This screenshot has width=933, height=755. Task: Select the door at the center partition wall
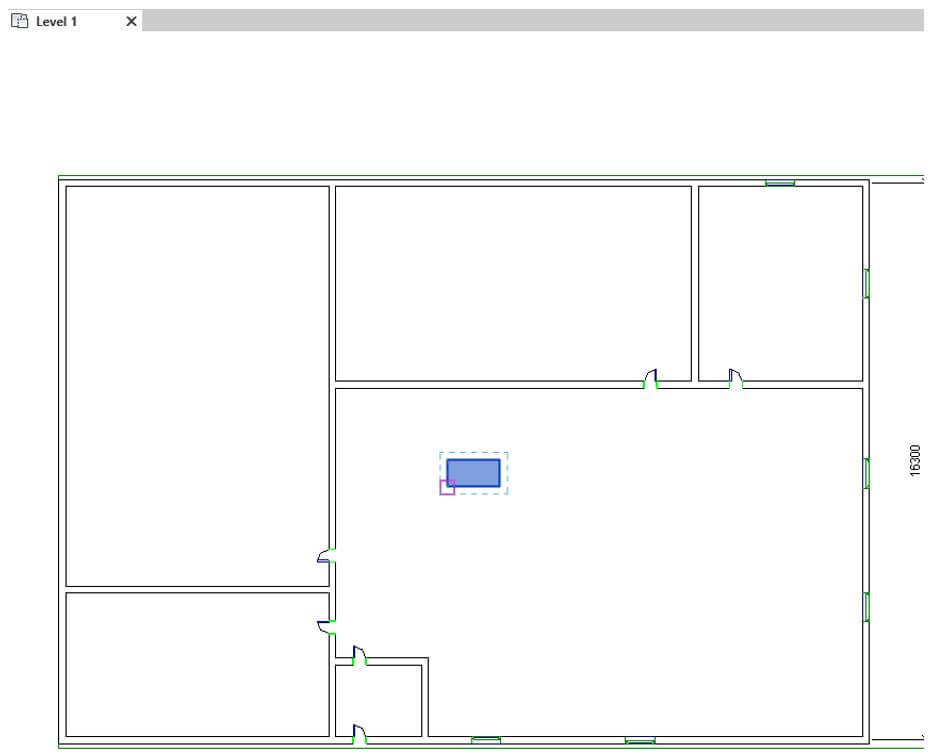pos(651,374)
